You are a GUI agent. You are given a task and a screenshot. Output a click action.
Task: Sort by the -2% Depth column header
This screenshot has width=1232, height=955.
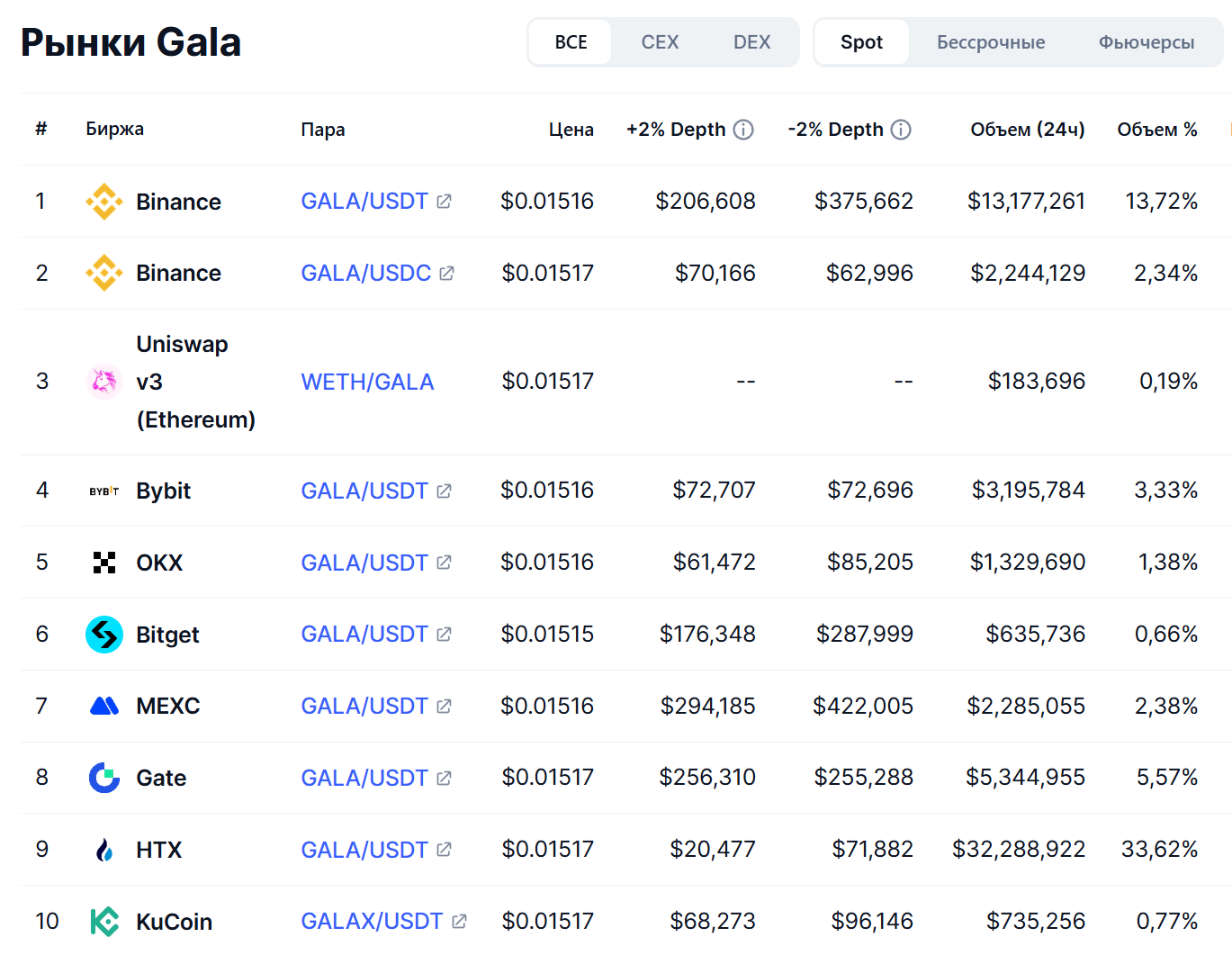[x=835, y=130]
